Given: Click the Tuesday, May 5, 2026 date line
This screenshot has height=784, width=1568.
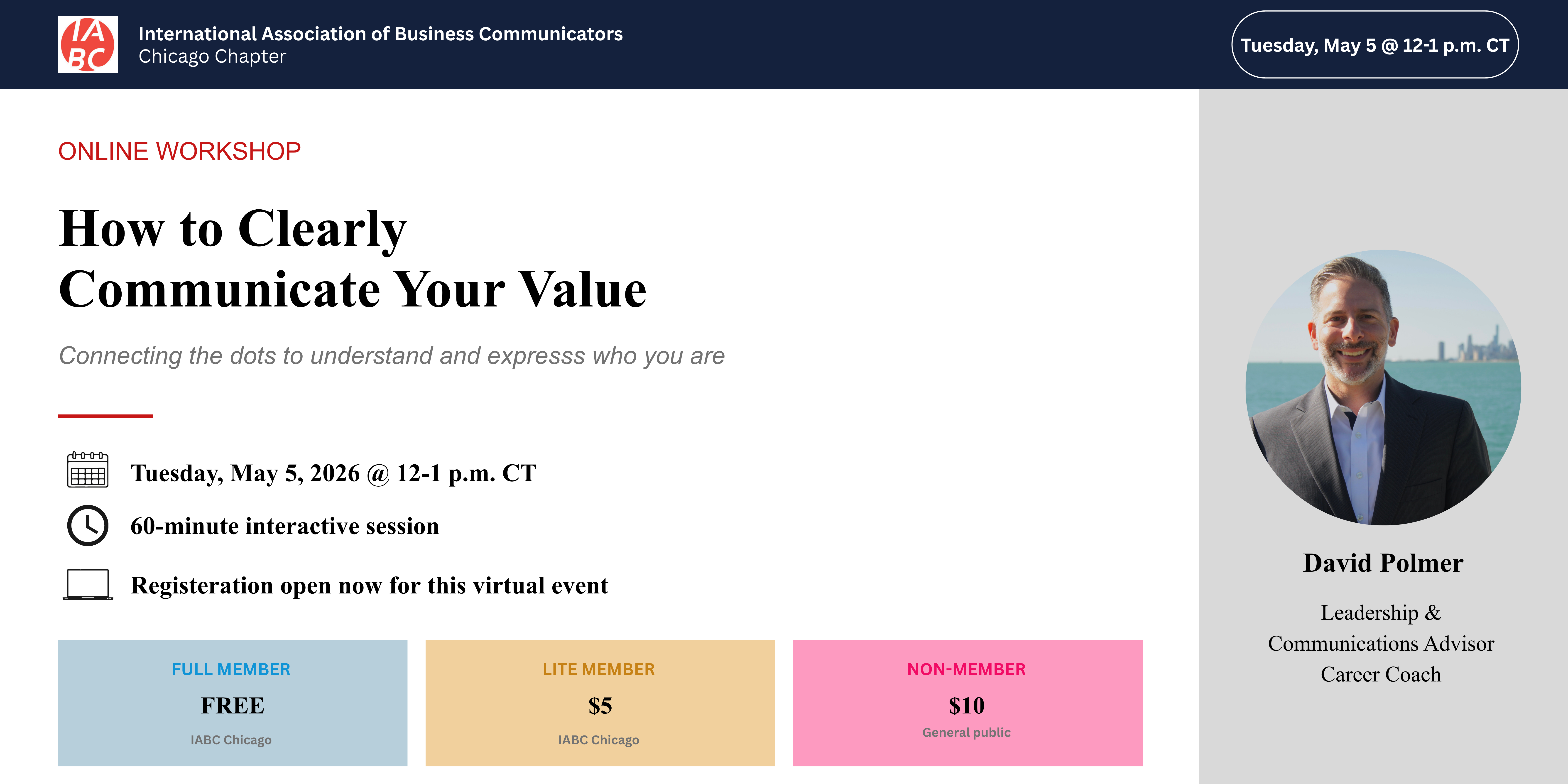Looking at the screenshot, I should click(x=333, y=473).
